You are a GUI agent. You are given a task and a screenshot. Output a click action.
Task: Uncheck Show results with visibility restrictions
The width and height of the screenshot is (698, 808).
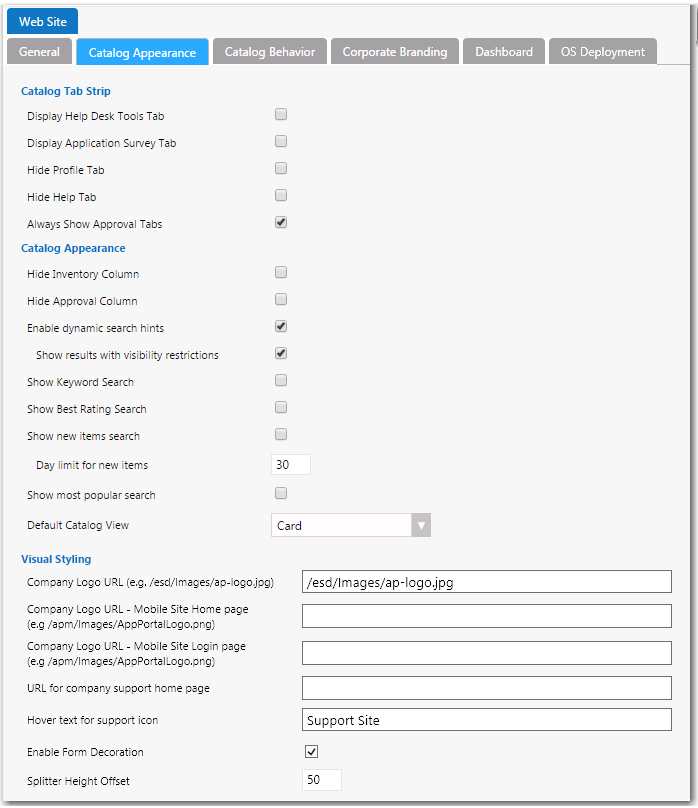[280, 353]
